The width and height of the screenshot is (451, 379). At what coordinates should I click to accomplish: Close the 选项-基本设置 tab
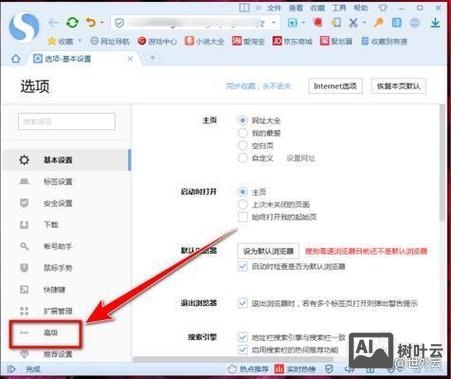pos(130,59)
